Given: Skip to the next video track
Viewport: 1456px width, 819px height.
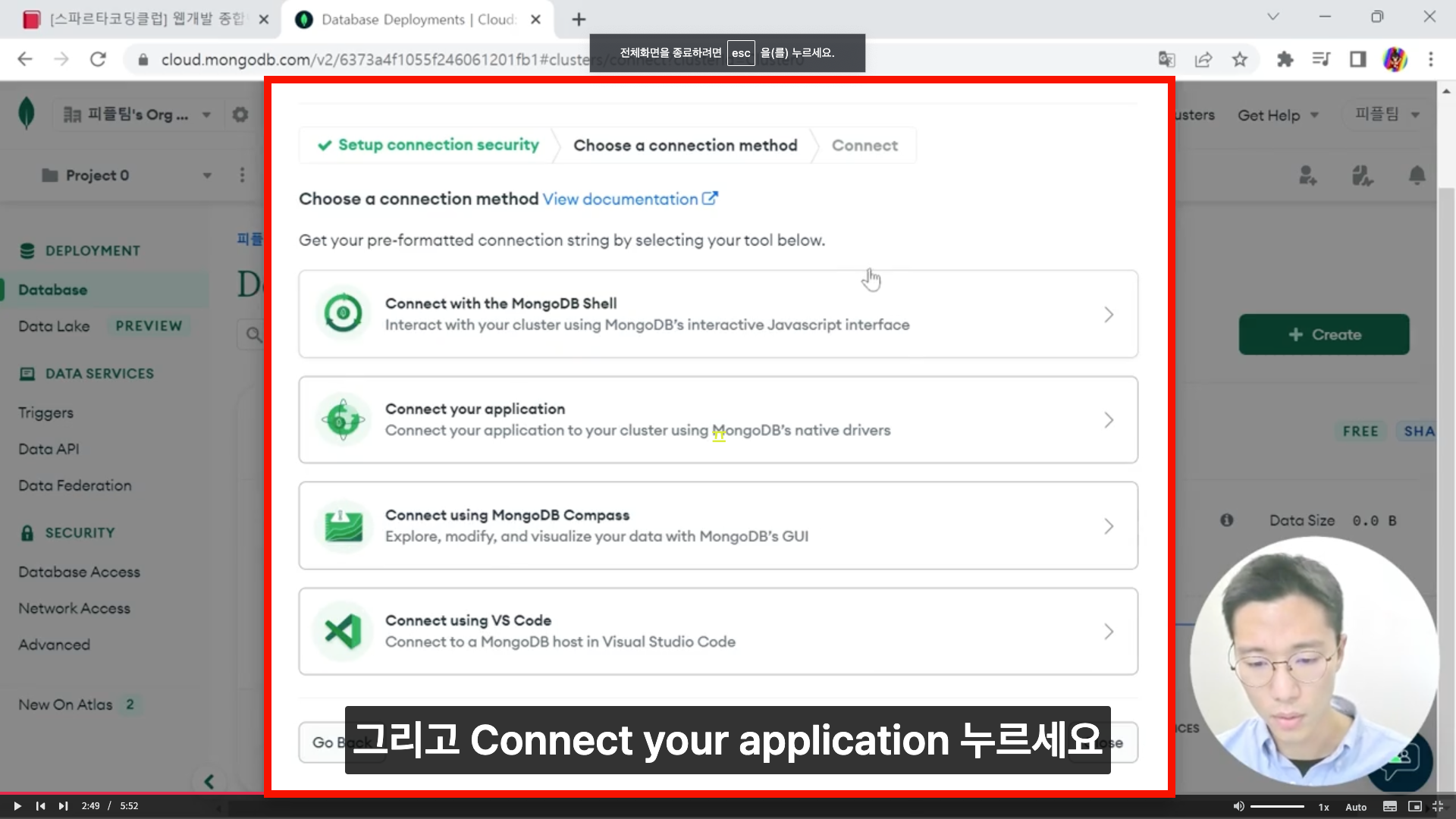Looking at the screenshot, I should click(64, 806).
